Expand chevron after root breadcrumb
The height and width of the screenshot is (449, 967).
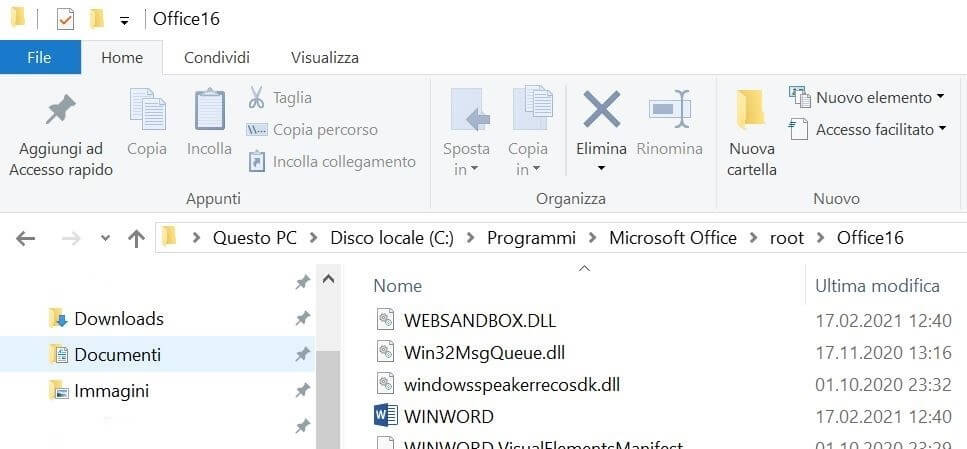820,238
